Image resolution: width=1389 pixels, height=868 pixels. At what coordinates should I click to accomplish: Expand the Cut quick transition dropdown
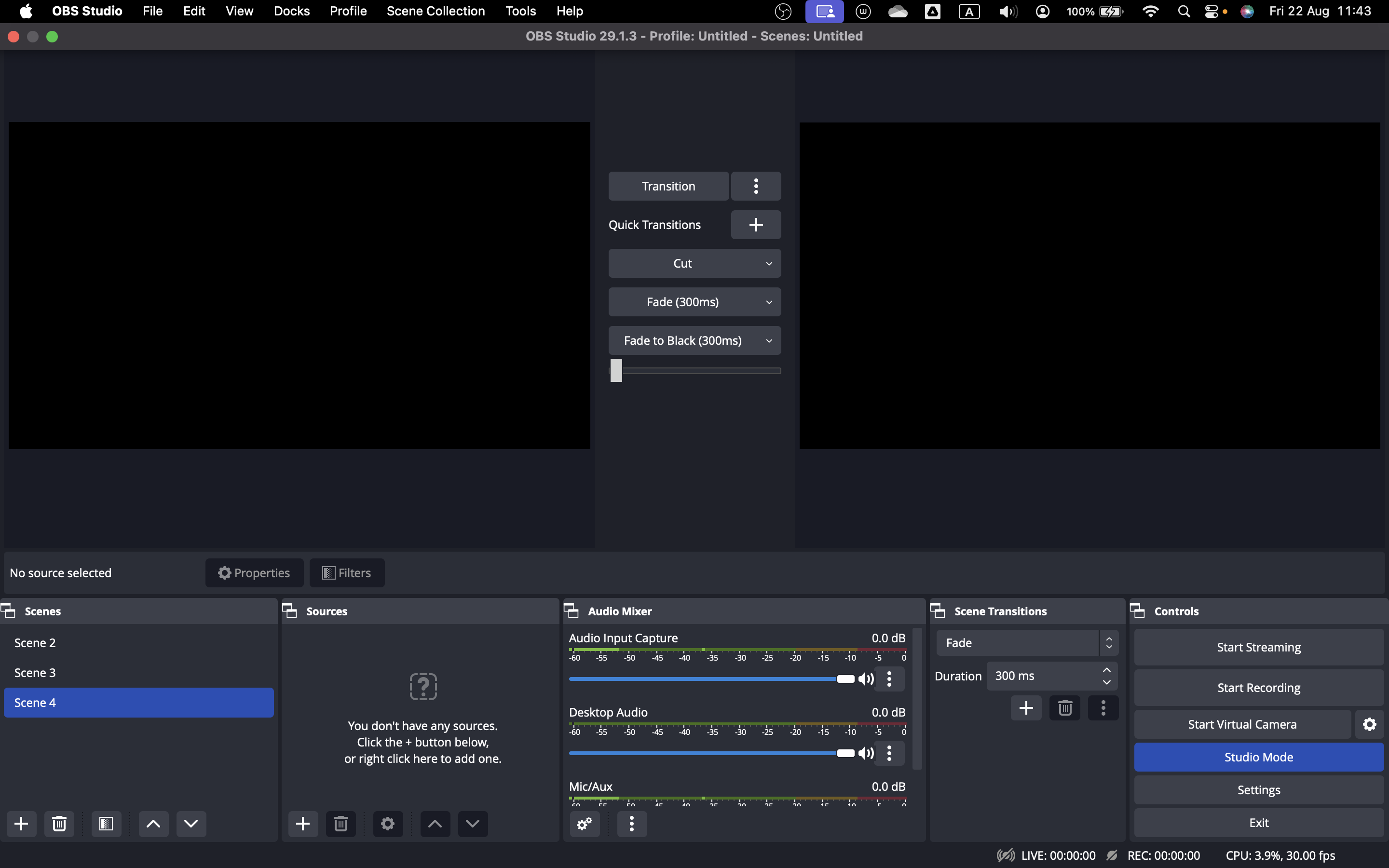click(769, 263)
